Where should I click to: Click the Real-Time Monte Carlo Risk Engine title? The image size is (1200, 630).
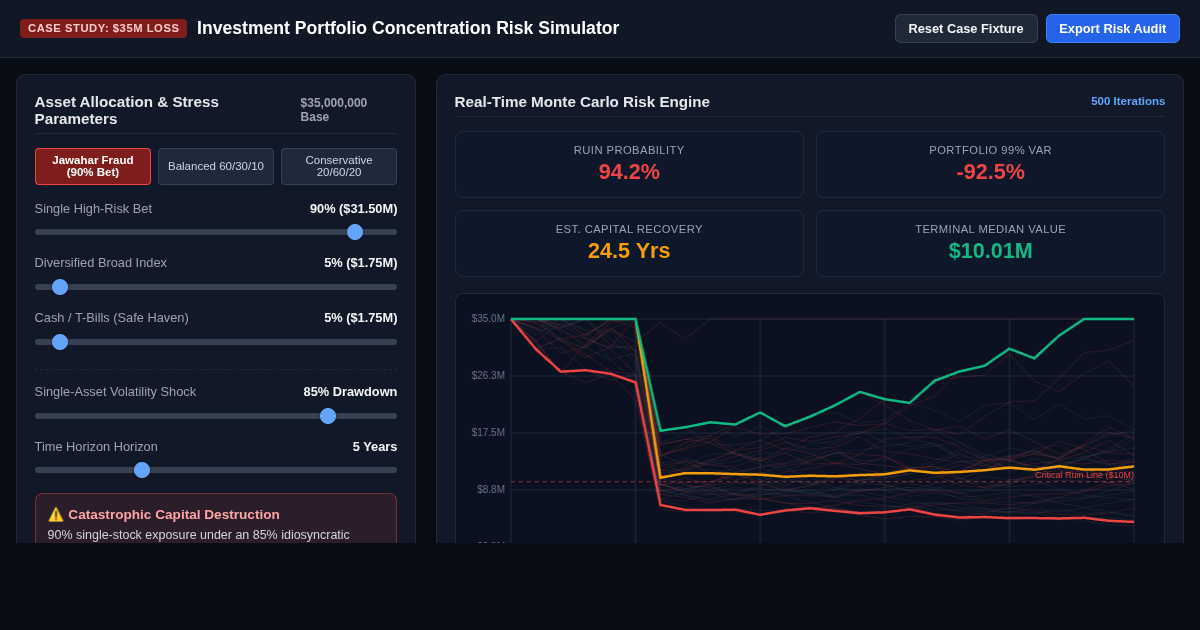pyautogui.click(x=582, y=101)
